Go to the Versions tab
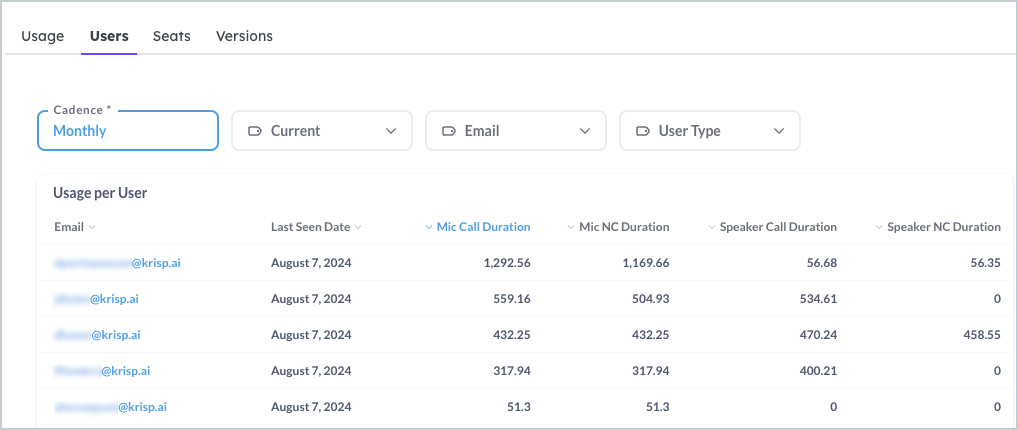 click(244, 36)
